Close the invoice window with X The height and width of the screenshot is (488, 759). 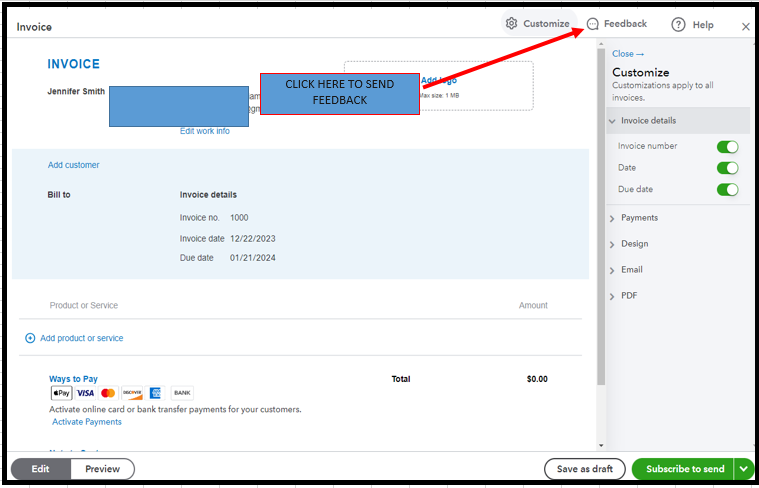745,27
